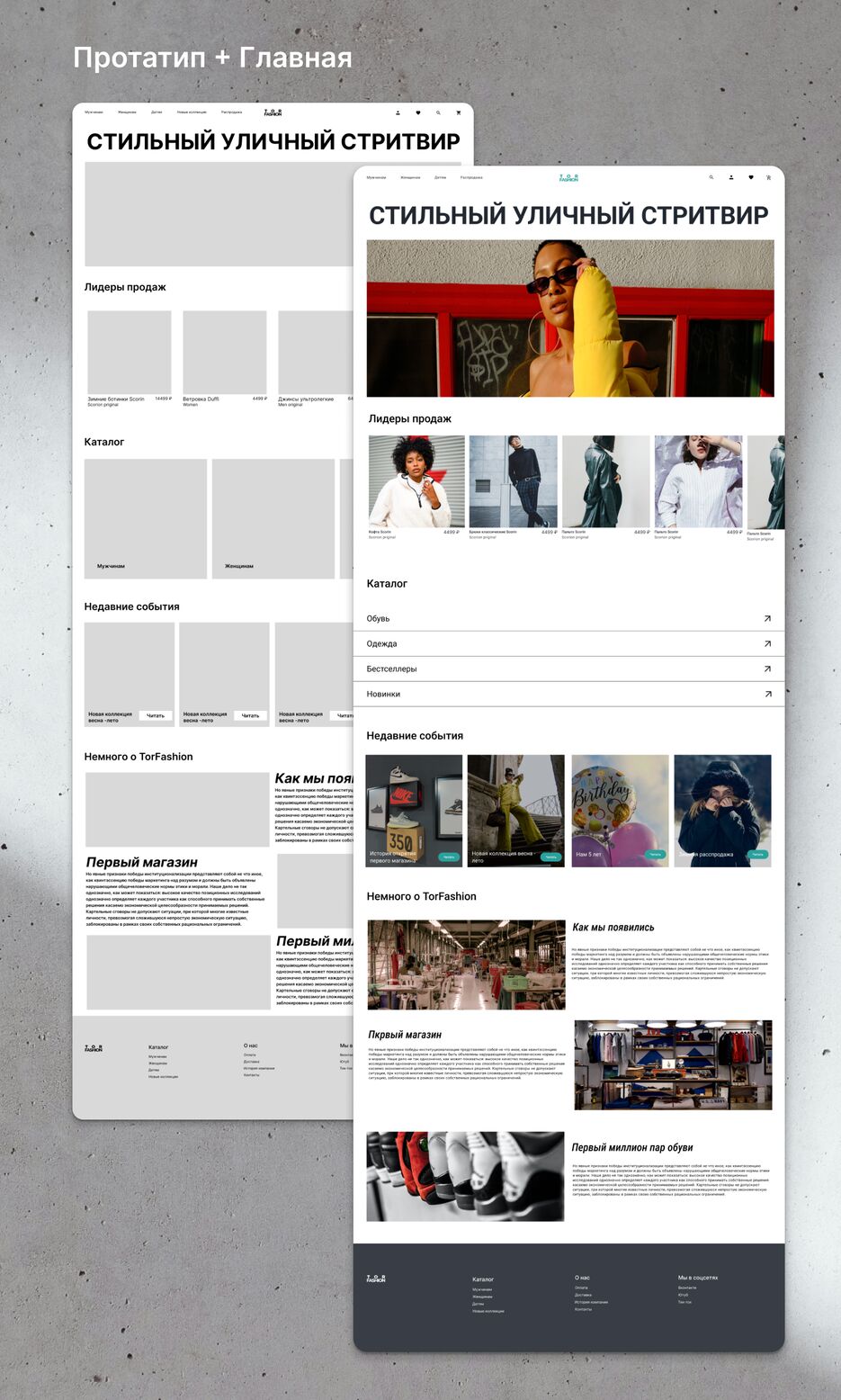Click the profile account icon in the header
841x1400 pixels.
point(732,177)
